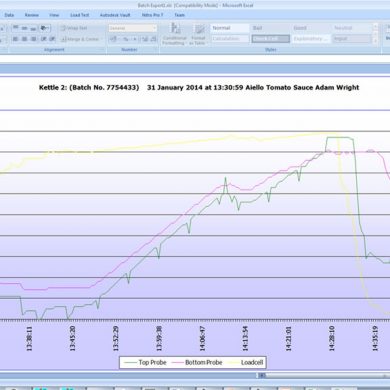The image size is (390, 390).
Task: Apply the Bad cell style
Action: (270, 28)
